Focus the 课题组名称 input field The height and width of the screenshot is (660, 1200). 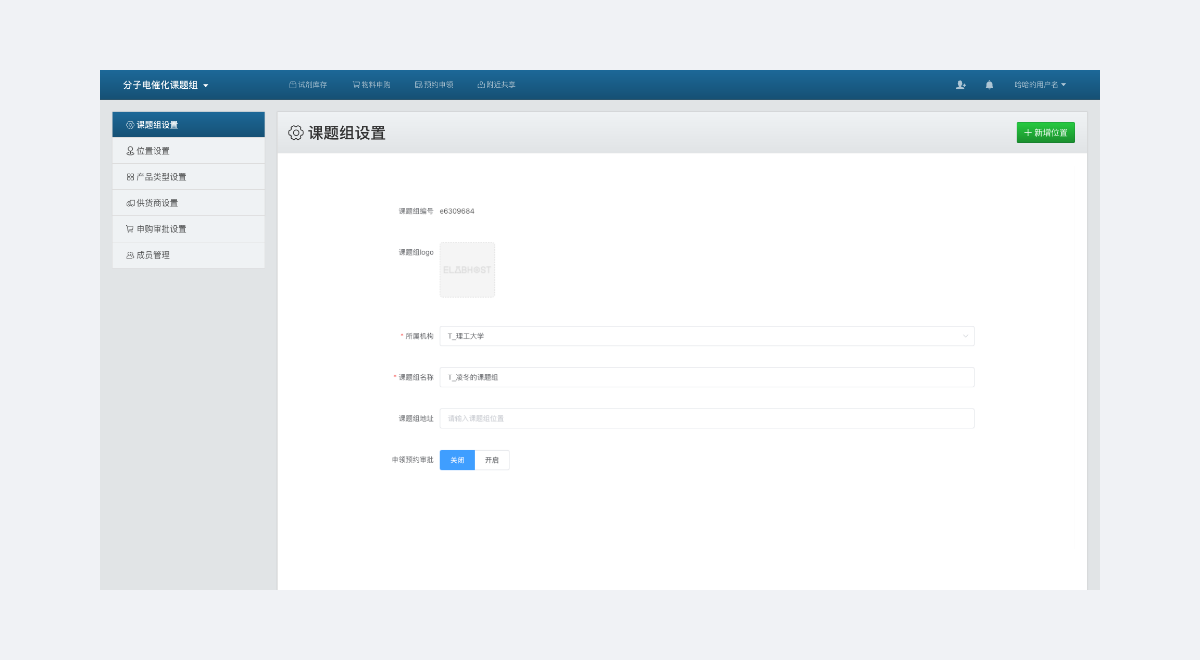coord(707,377)
